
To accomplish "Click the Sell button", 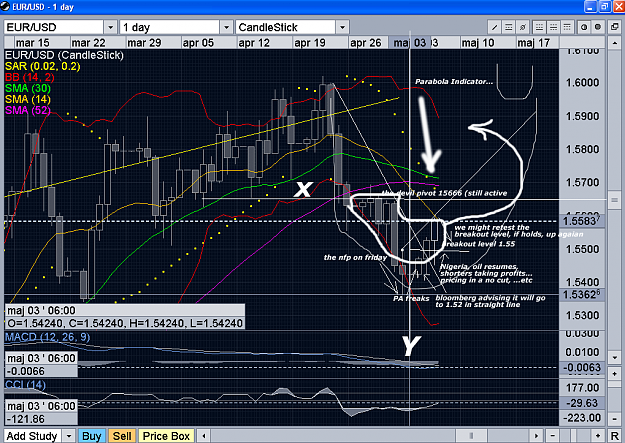I will pyautogui.click(x=122, y=436).
